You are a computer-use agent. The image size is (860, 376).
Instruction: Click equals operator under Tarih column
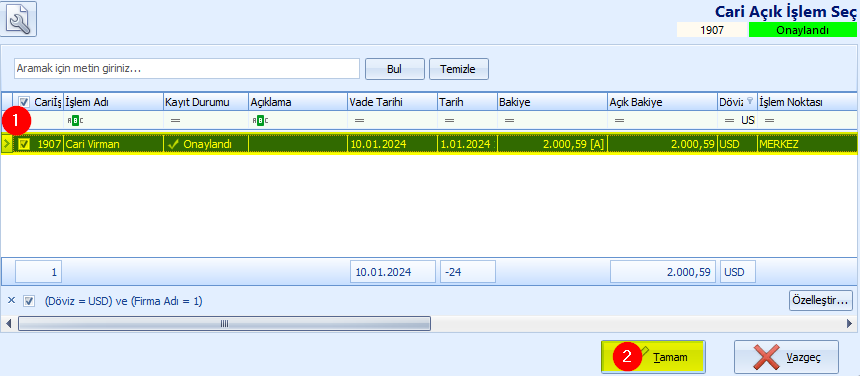click(450, 120)
